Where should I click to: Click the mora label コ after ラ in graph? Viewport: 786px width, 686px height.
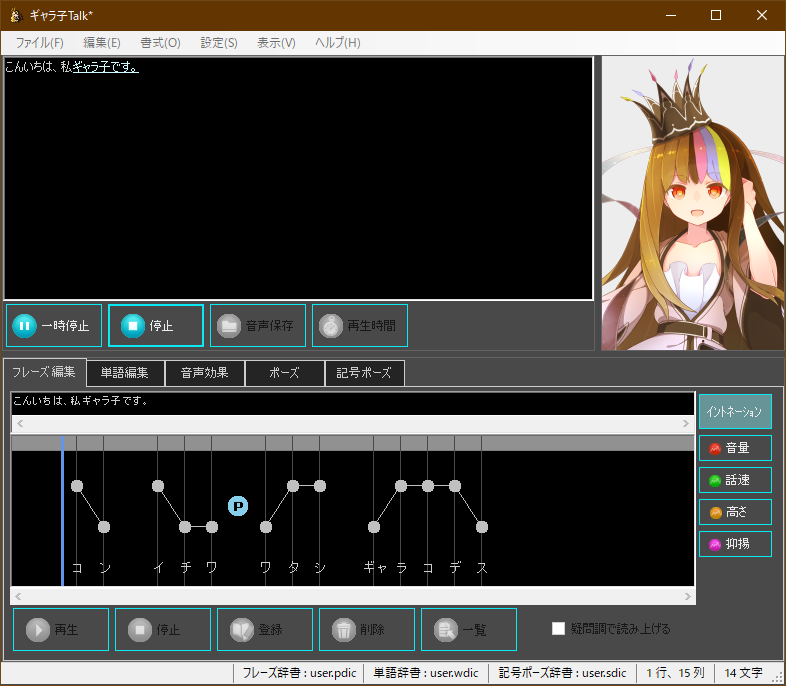(428, 568)
